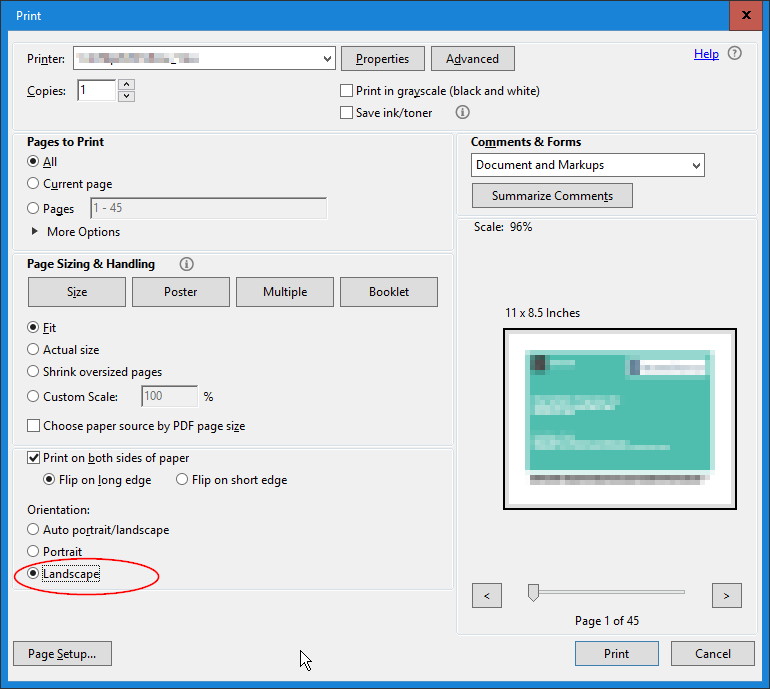Expand More Options disclosure triangle

pos(34,231)
